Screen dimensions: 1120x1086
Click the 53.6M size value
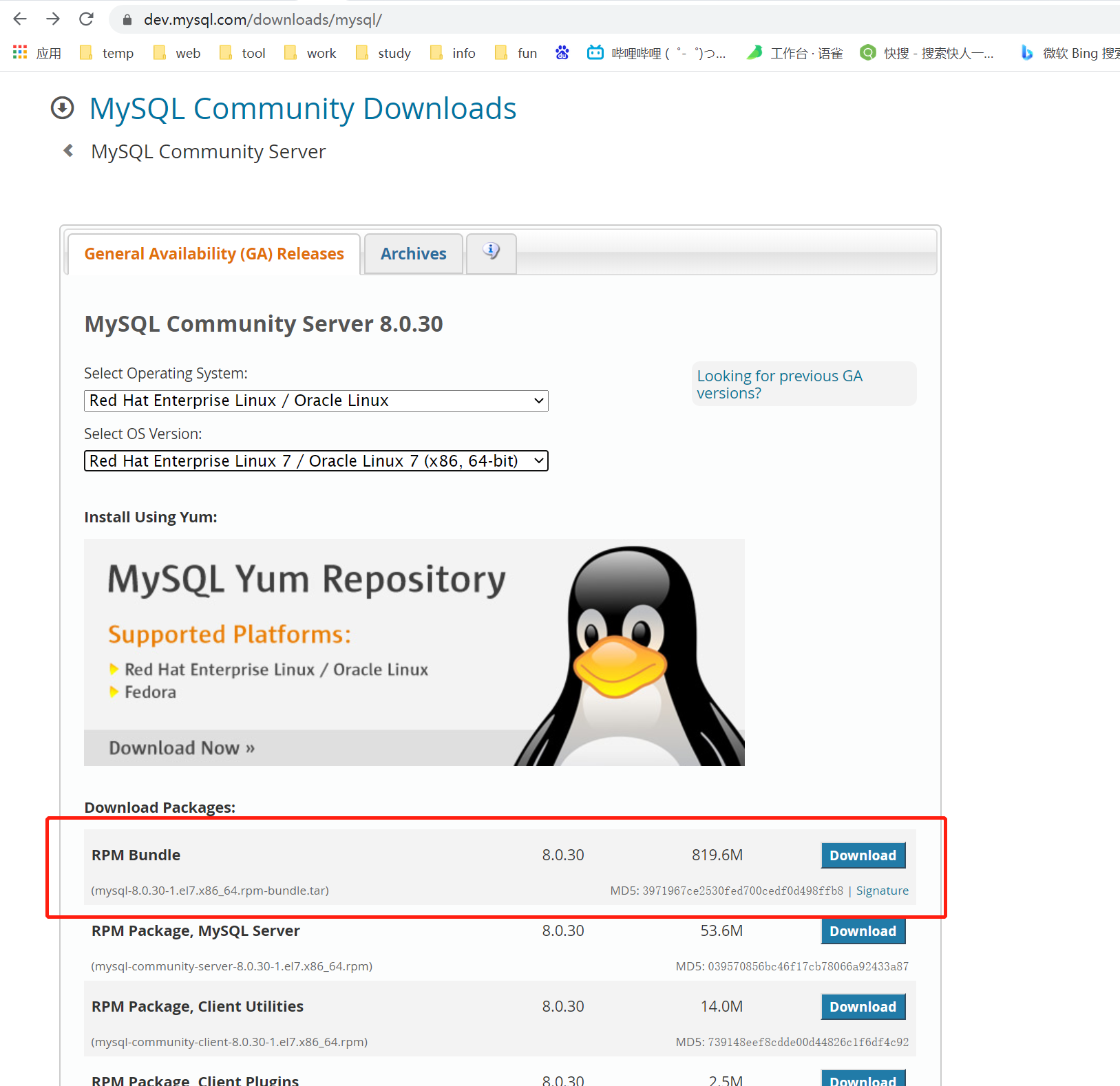721,930
